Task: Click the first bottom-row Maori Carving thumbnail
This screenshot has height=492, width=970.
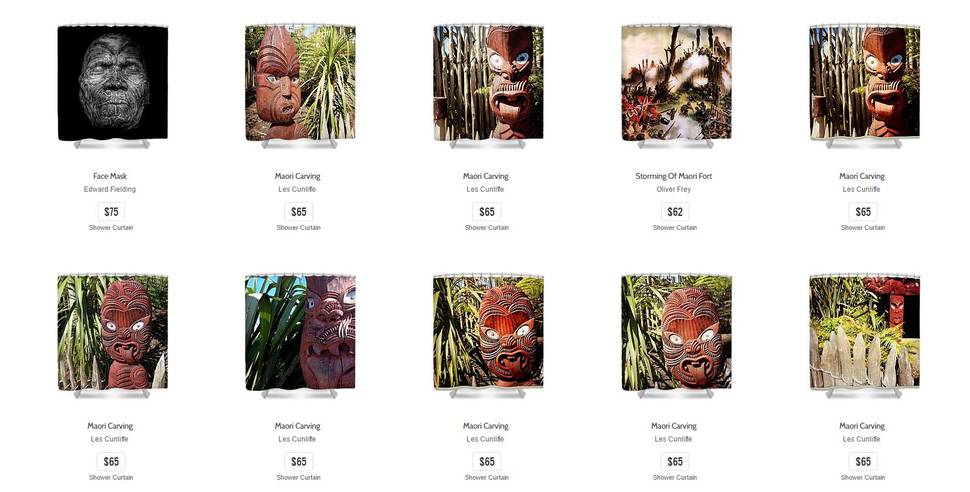Action: 113,333
